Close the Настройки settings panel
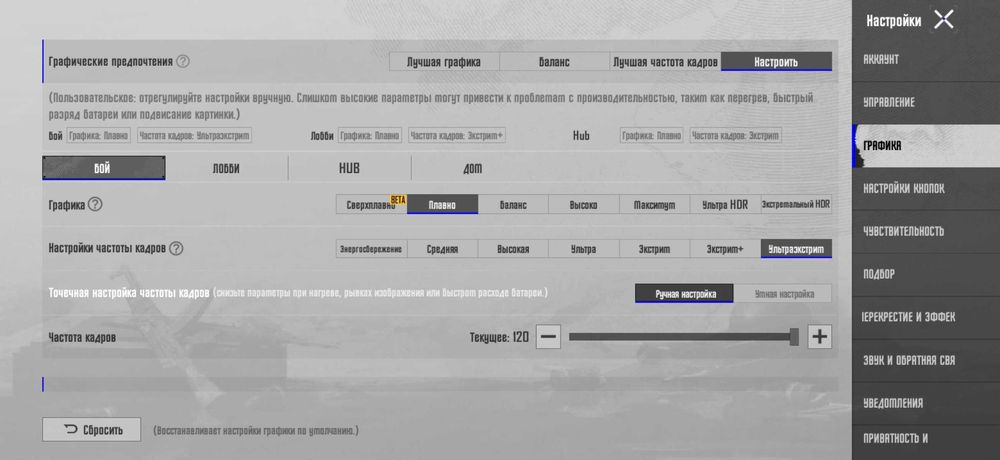This screenshot has width=1000, height=460. (943, 20)
